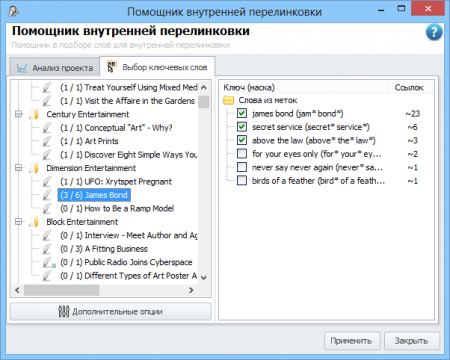450x360 pixels.
Task: Uncheck the james bond keyword checkbox
Action: (x=242, y=113)
